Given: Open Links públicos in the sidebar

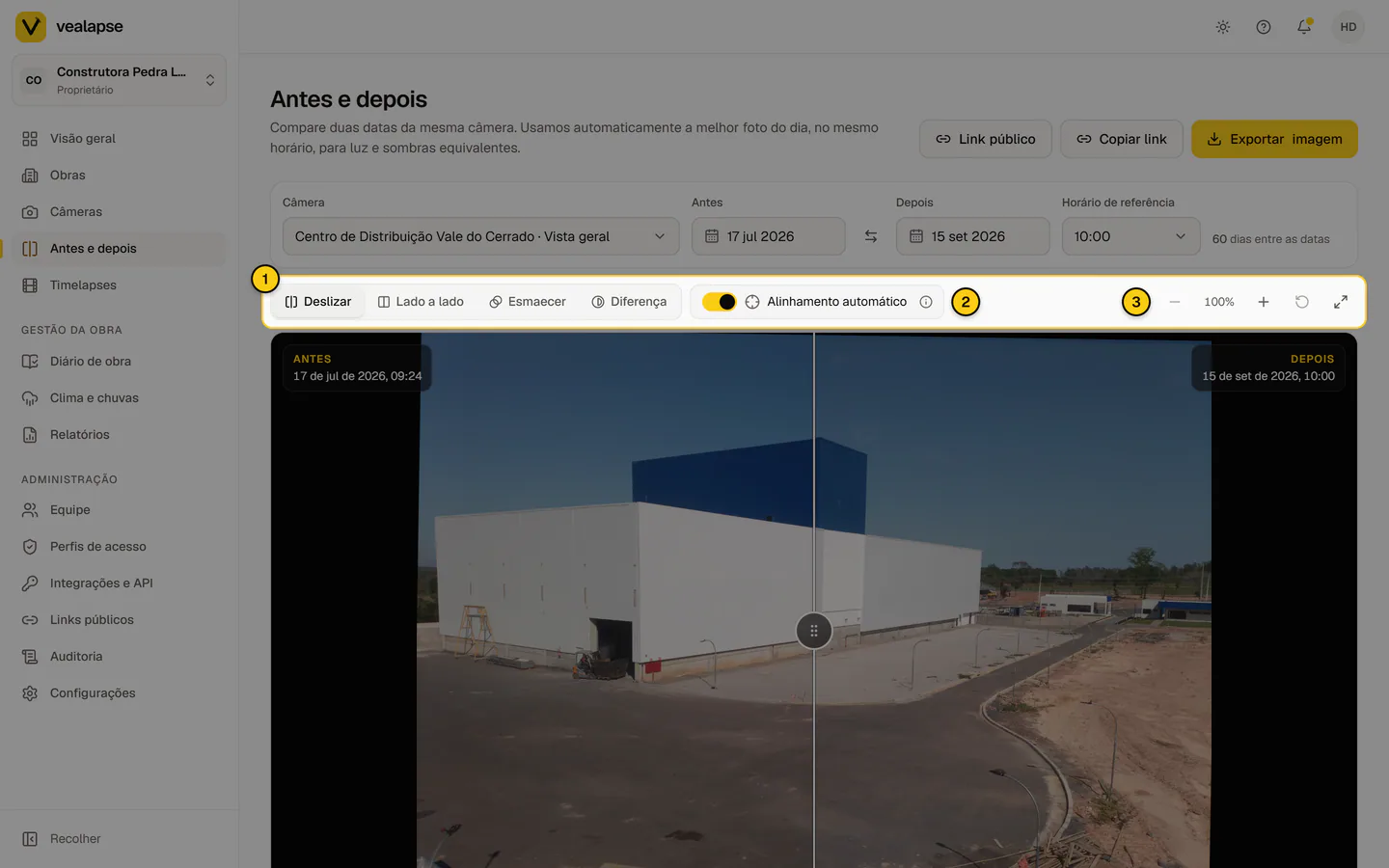Looking at the screenshot, I should [120, 620].
